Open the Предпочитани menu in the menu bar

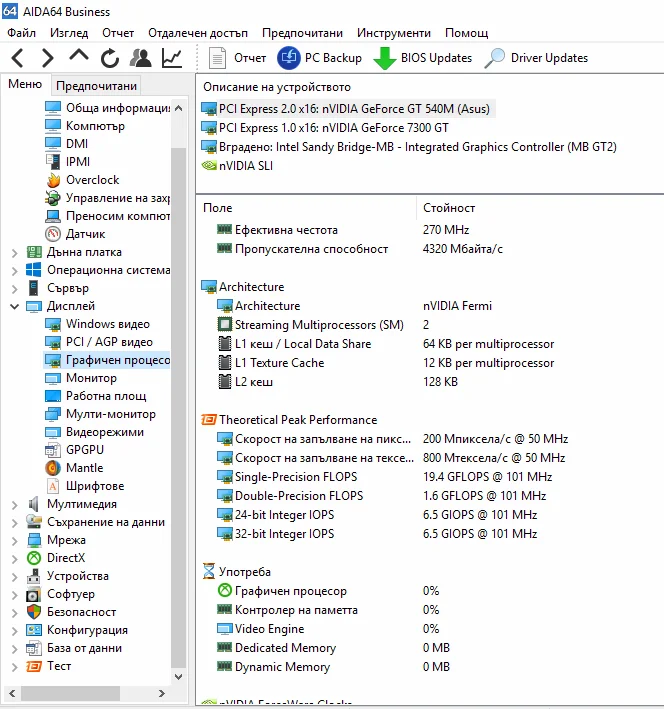tap(303, 33)
